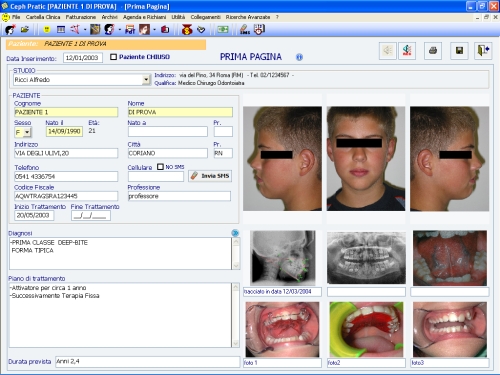
Task: Click the blue table window toolbar icon
Action: pos(61,30)
